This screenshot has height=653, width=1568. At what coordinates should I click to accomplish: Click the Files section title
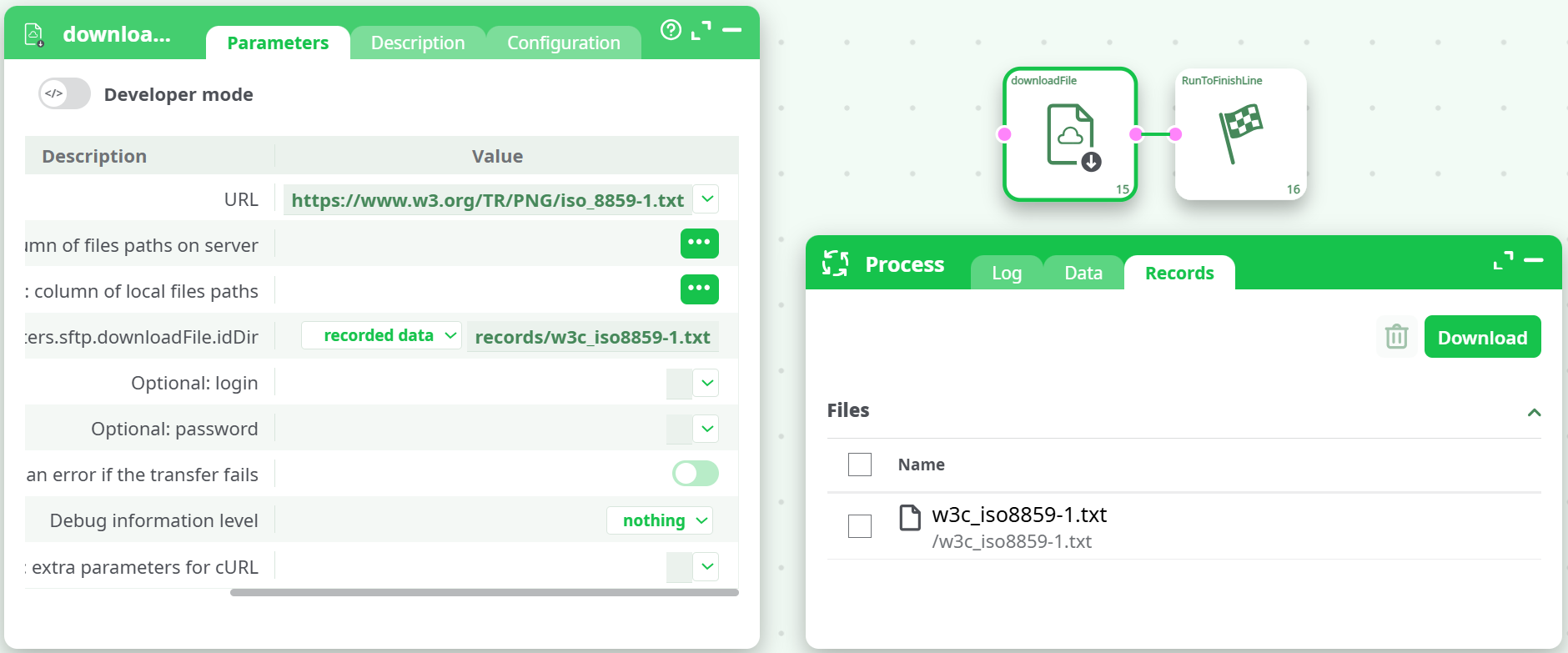coord(847,410)
